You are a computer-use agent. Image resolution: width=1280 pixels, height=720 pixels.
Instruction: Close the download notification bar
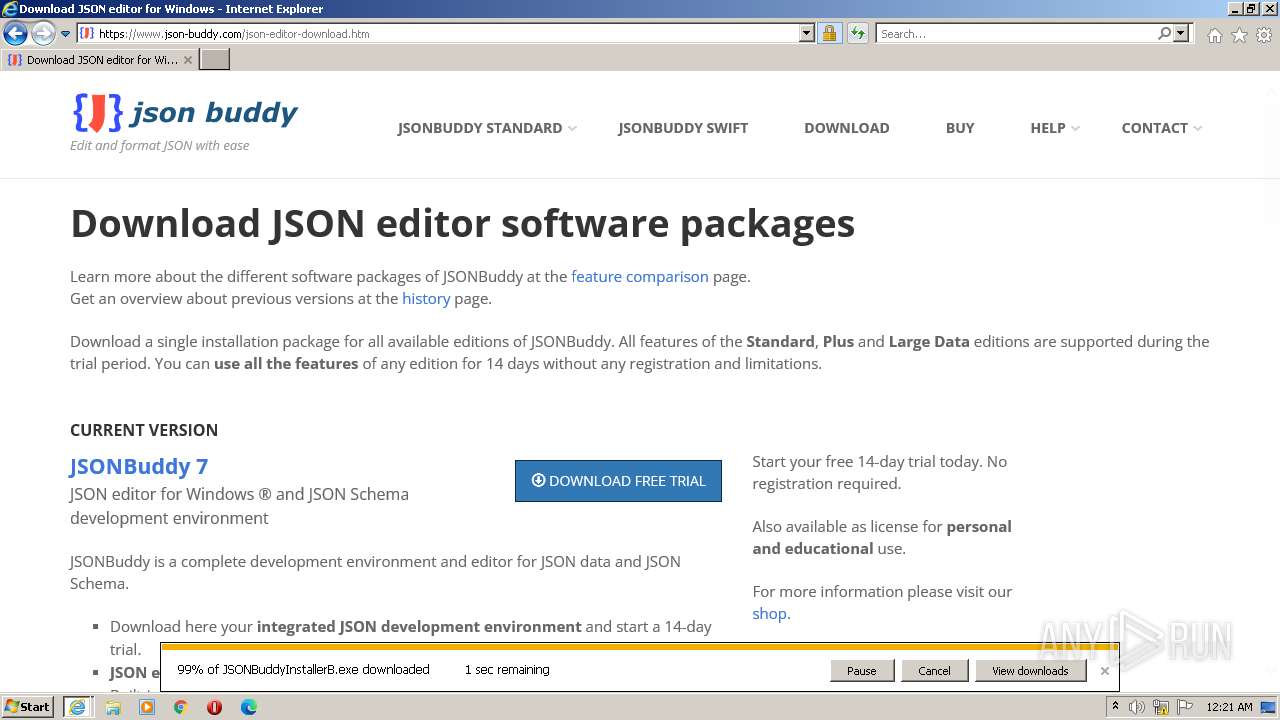click(1104, 671)
